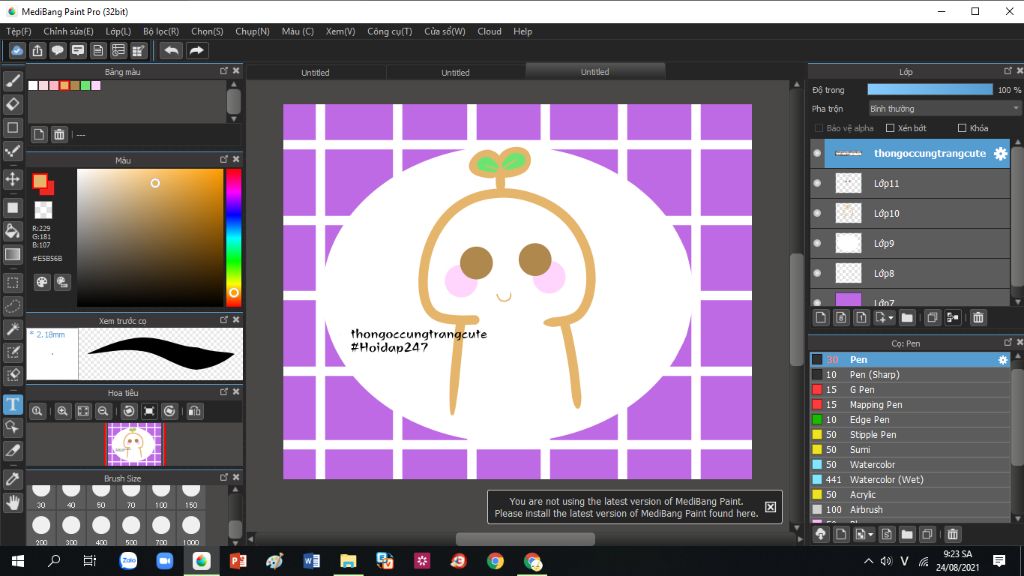The image size is (1024, 576).
Task: Click the orange foreground color swatch
Action: tap(40, 181)
